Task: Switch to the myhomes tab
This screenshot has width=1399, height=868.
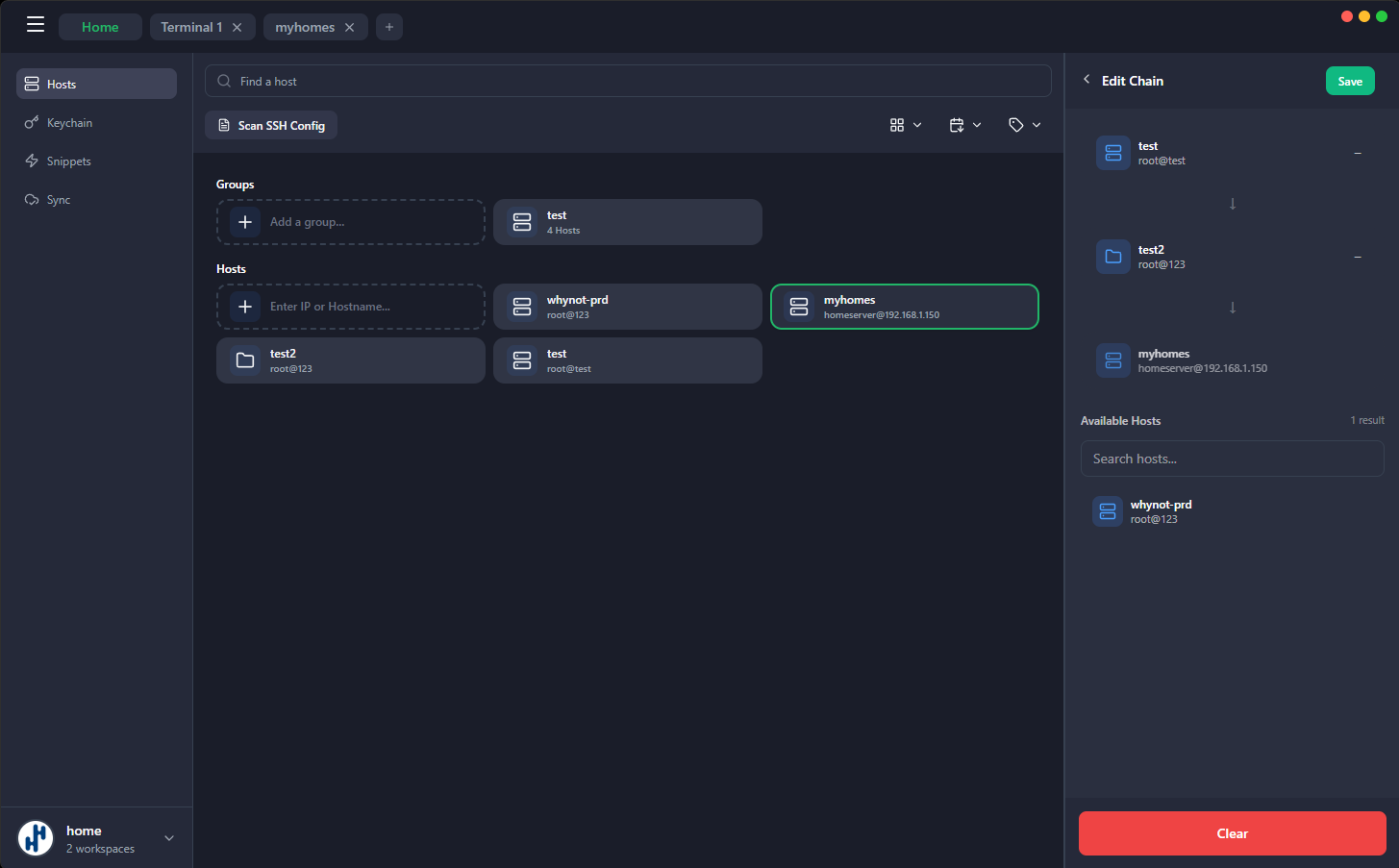Action: tap(306, 28)
